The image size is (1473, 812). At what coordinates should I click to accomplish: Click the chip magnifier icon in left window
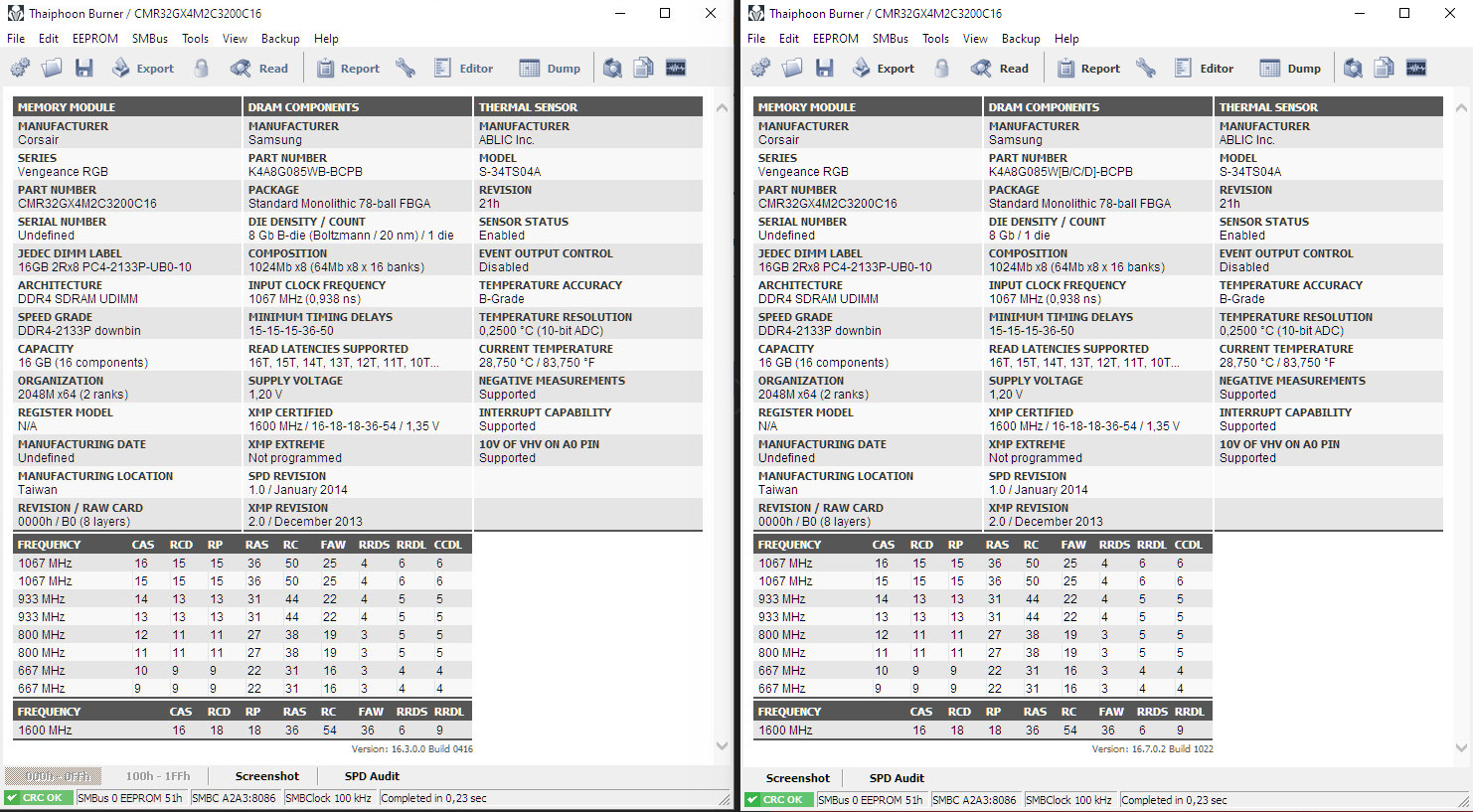click(612, 69)
